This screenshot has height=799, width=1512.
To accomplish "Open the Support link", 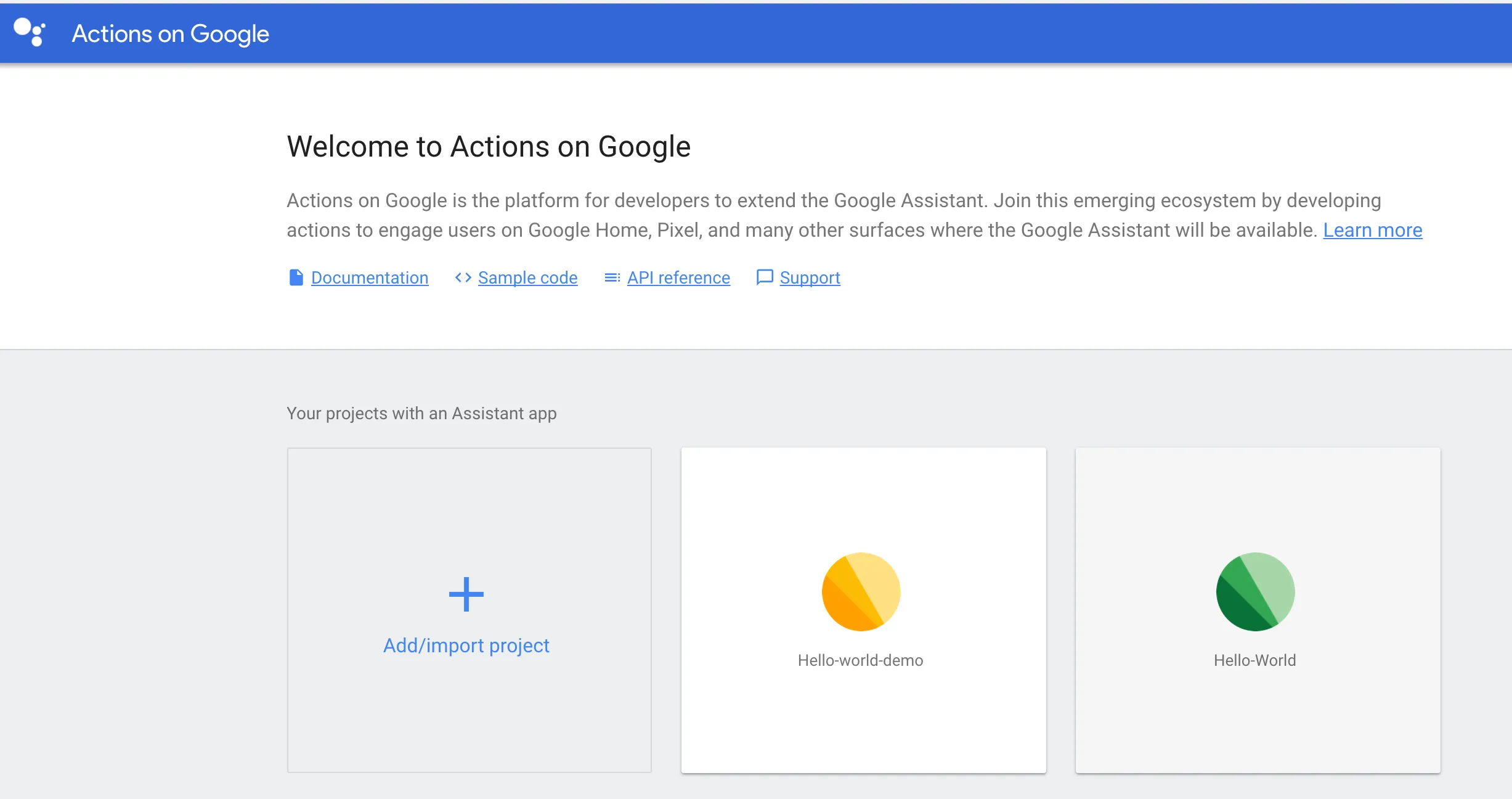I will (810, 278).
